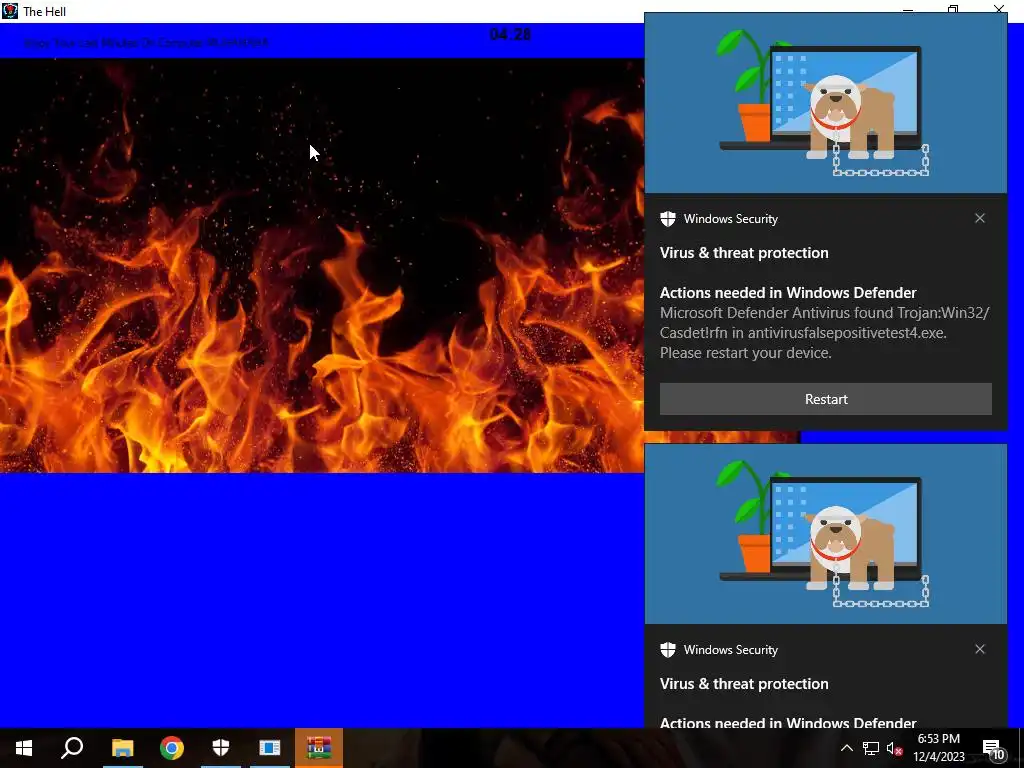
Task: Launch Google Chrome from taskbar
Action: 172,748
